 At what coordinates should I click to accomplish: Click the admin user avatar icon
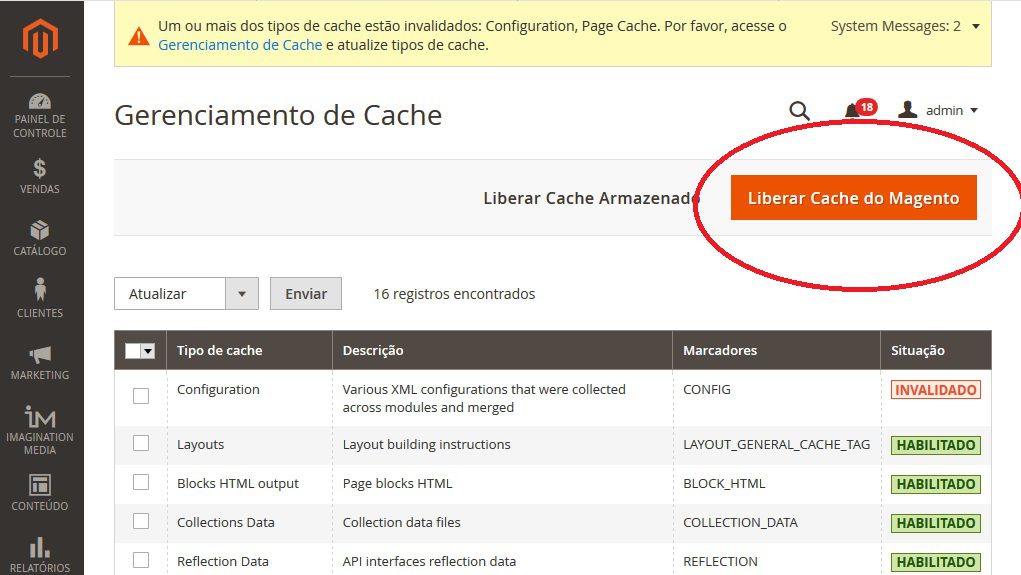(907, 109)
